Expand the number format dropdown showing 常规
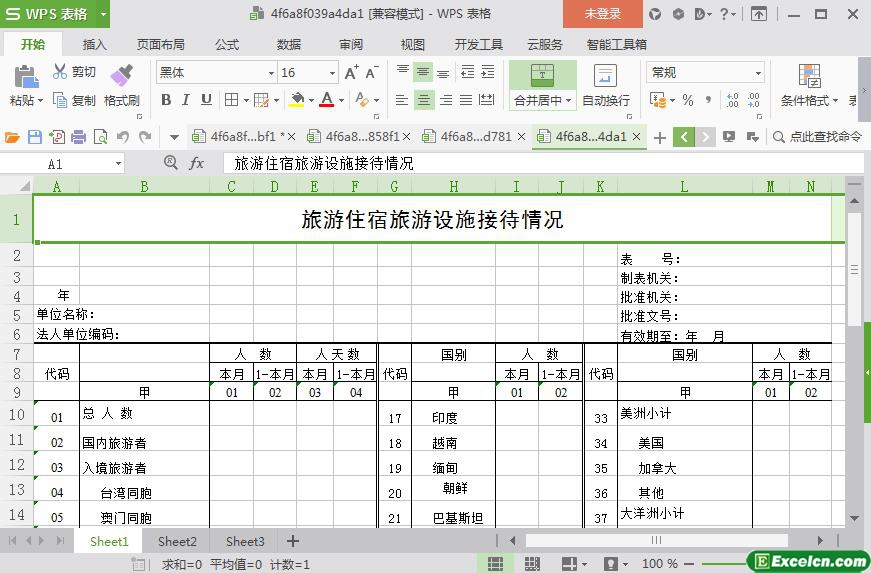The height and width of the screenshot is (573, 871). (758, 73)
